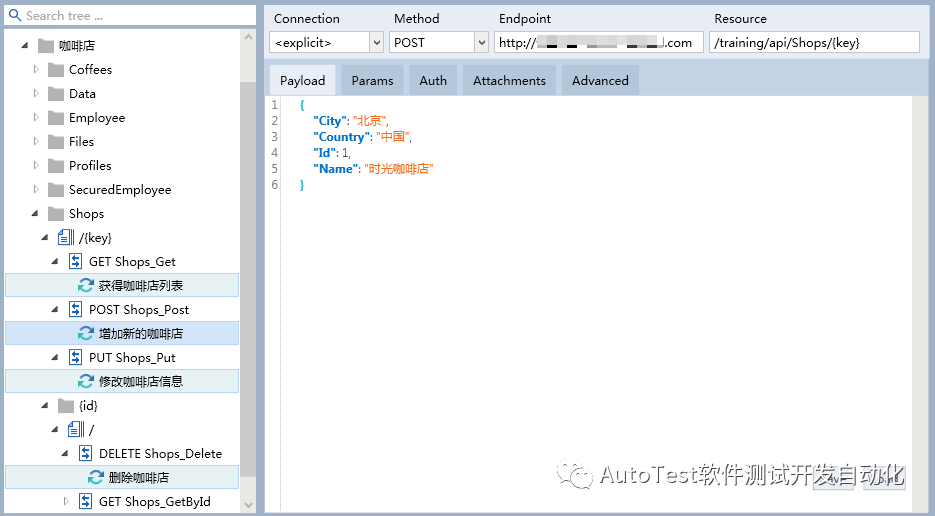Expand the Files folder
Image resolution: width=935 pixels, height=516 pixels.
pyautogui.click(x=36, y=141)
